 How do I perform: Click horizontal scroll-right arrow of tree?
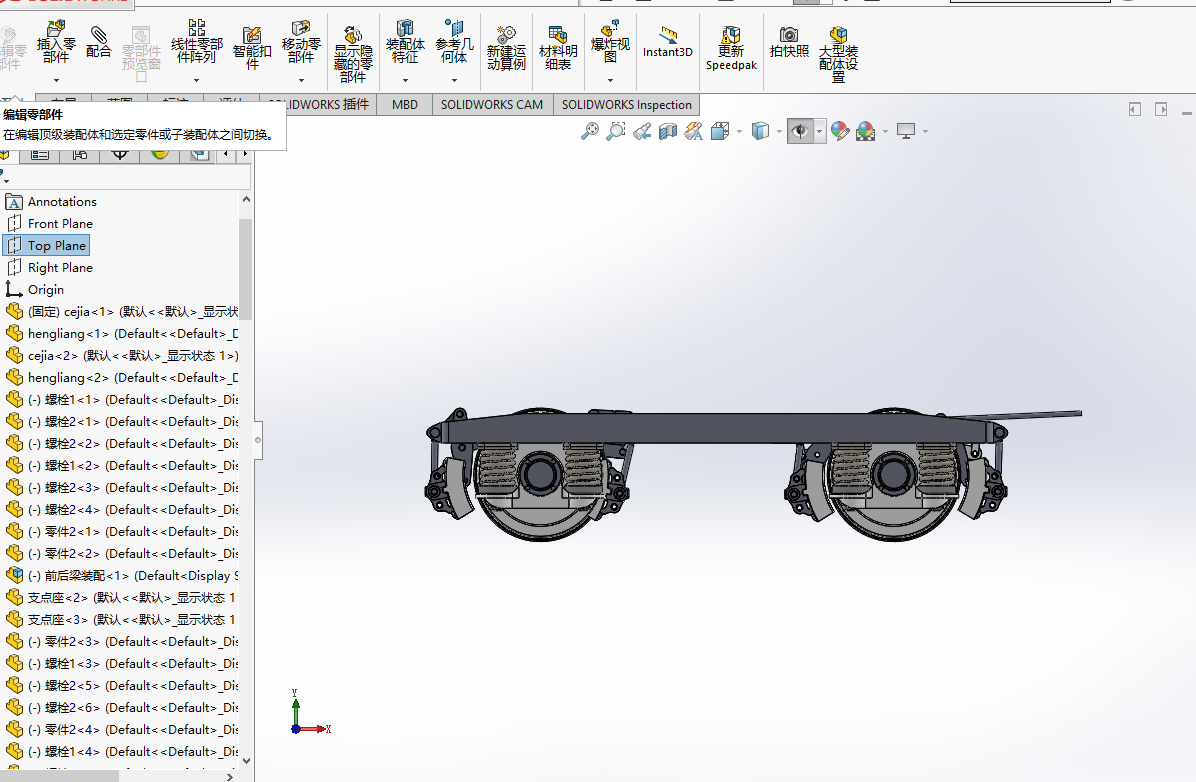230,777
